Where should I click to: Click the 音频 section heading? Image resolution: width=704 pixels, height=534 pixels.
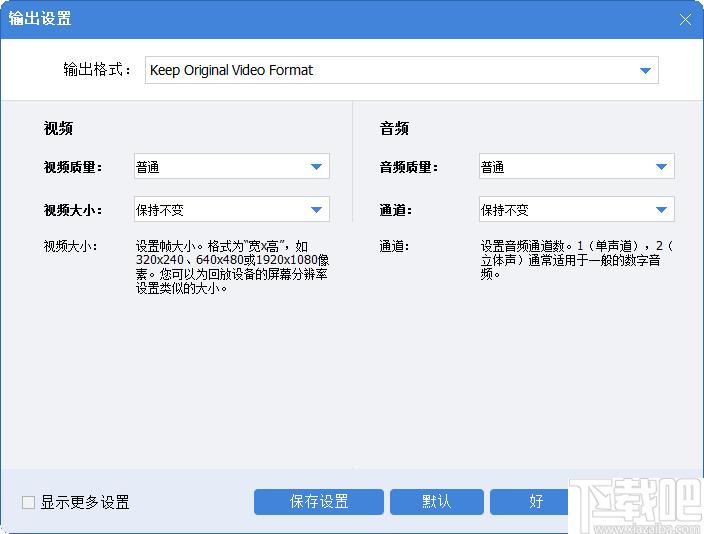click(x=394, y=128)
